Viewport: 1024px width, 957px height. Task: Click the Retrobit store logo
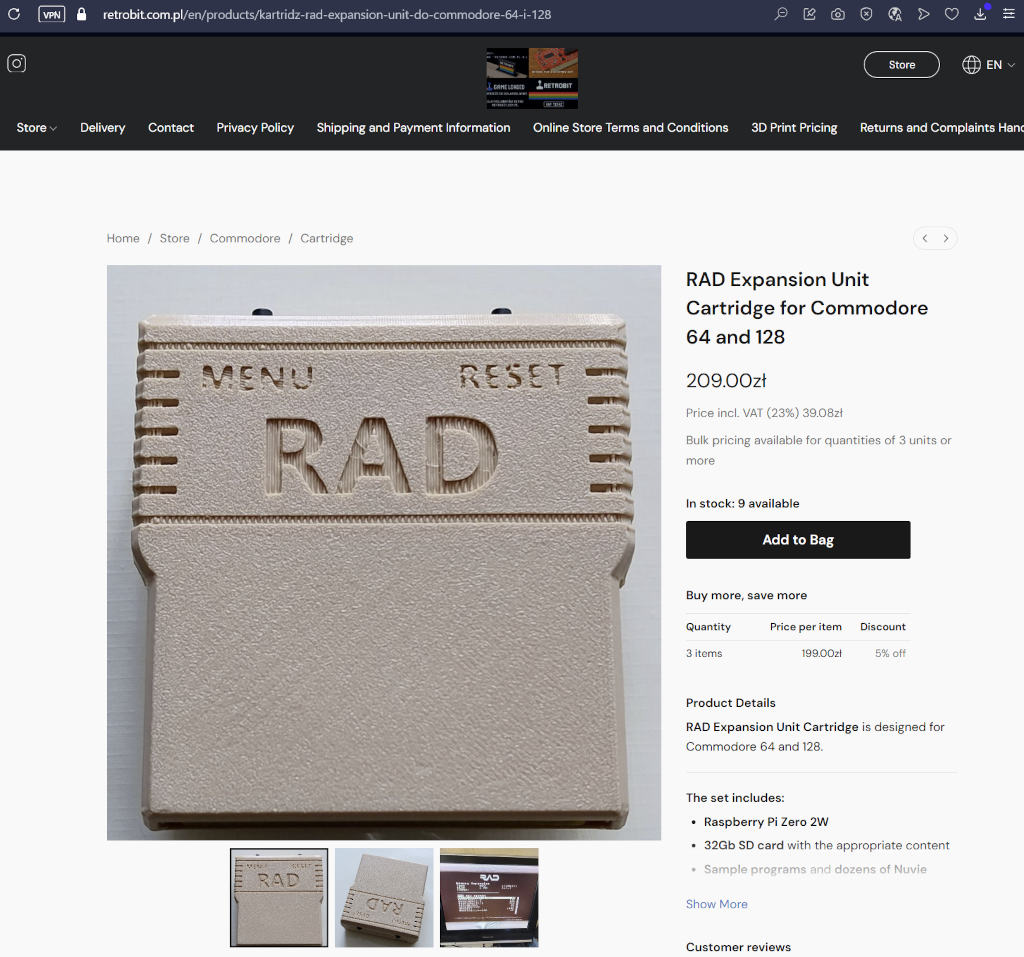coord(532,78)
